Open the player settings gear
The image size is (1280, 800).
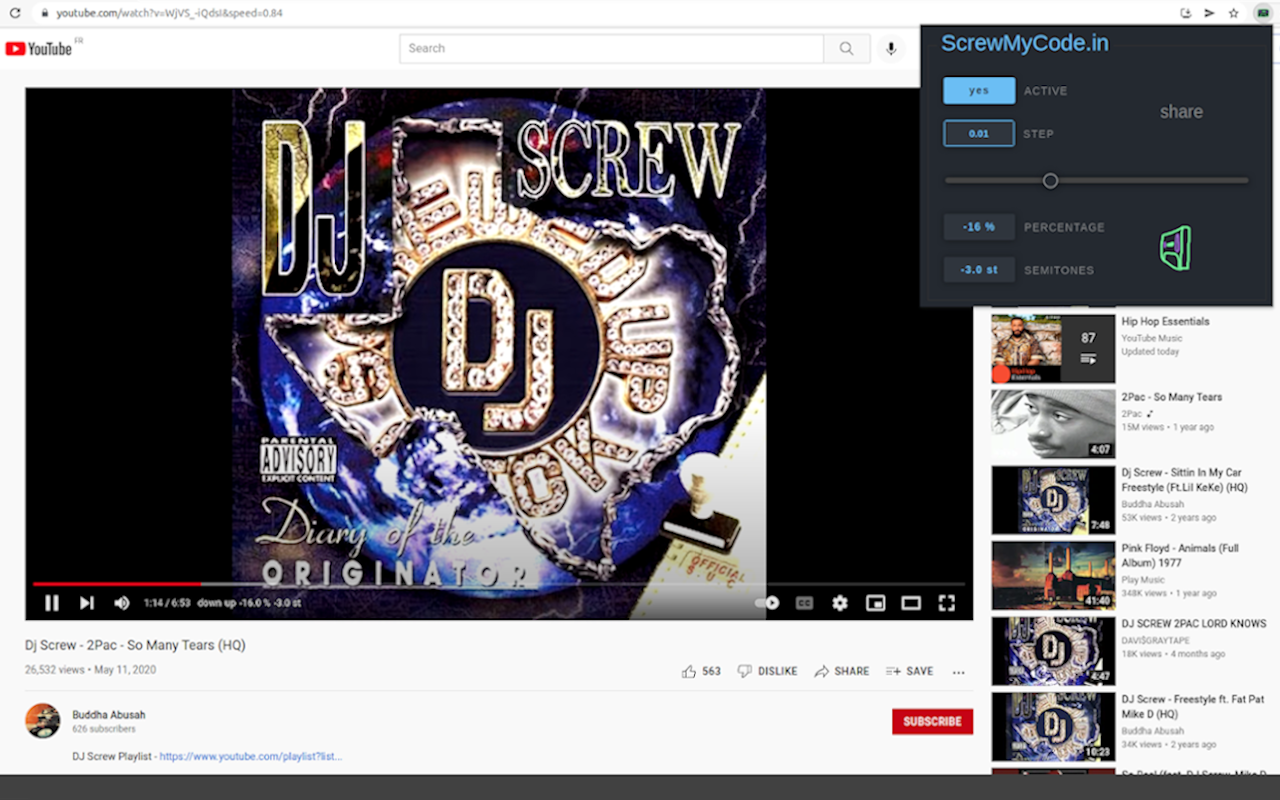(x=840, y=603)
